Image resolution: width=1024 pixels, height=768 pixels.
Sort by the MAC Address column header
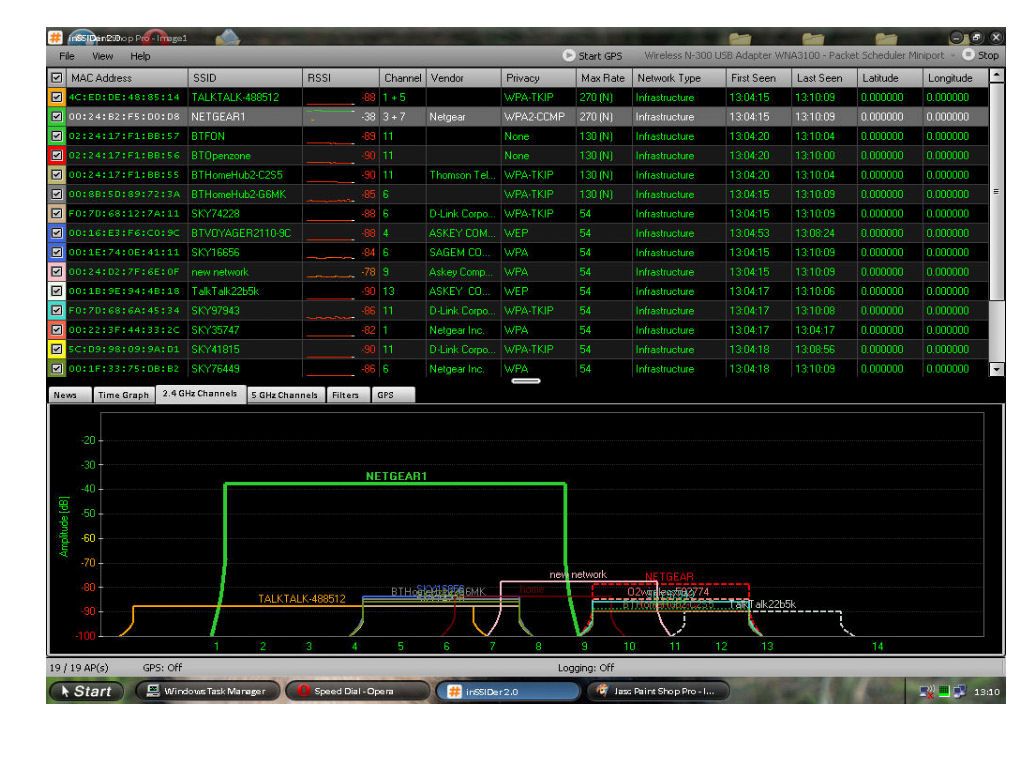[x=127, y=78]
